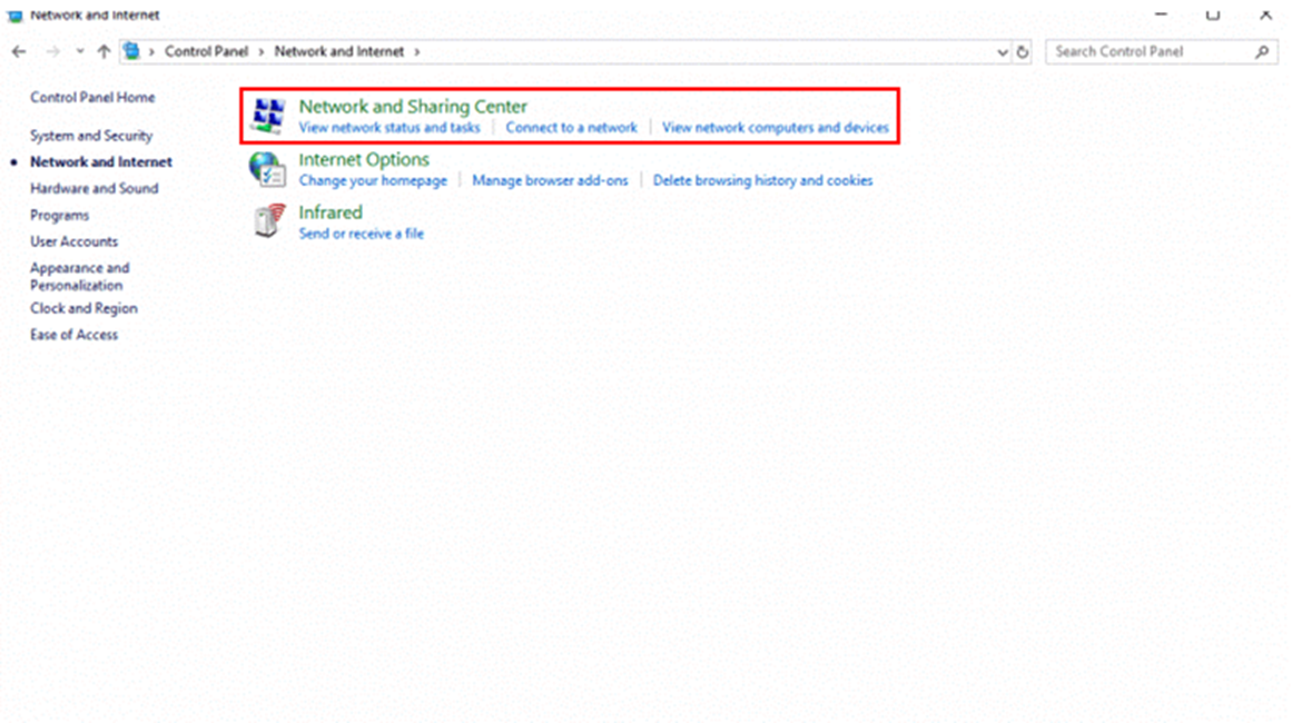Click the Internet Options globe icon
Screen dimensions: 1292x723
(268, 169)
